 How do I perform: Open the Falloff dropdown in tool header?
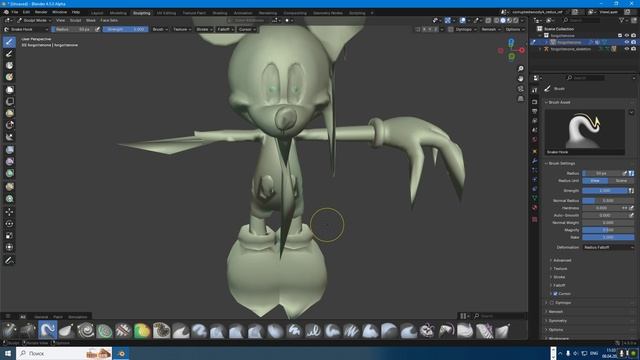[x=225, y=29]
